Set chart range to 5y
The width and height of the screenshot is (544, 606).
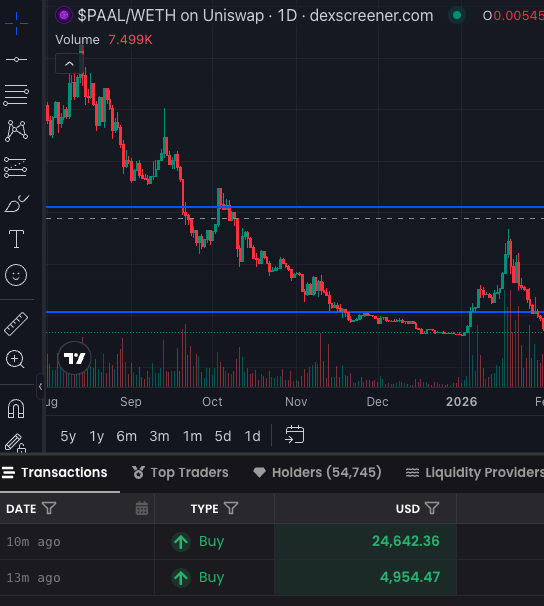coord(68,436)
